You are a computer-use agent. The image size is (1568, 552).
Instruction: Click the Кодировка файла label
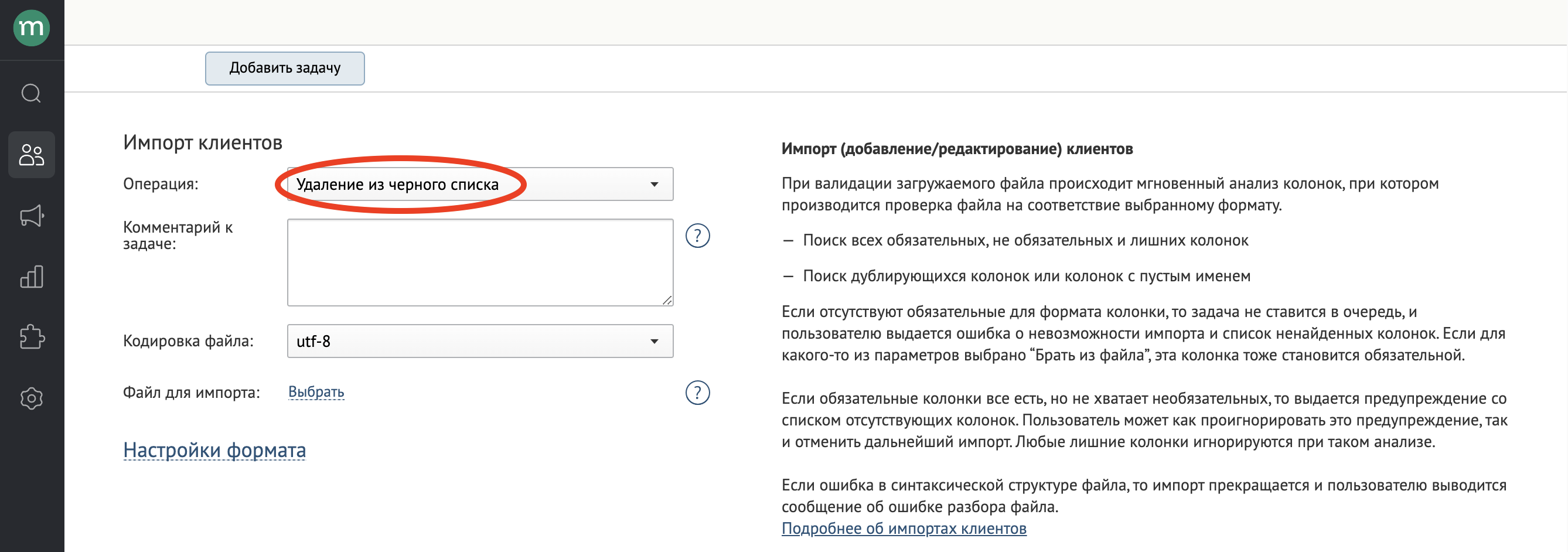(x=188, y=341)
